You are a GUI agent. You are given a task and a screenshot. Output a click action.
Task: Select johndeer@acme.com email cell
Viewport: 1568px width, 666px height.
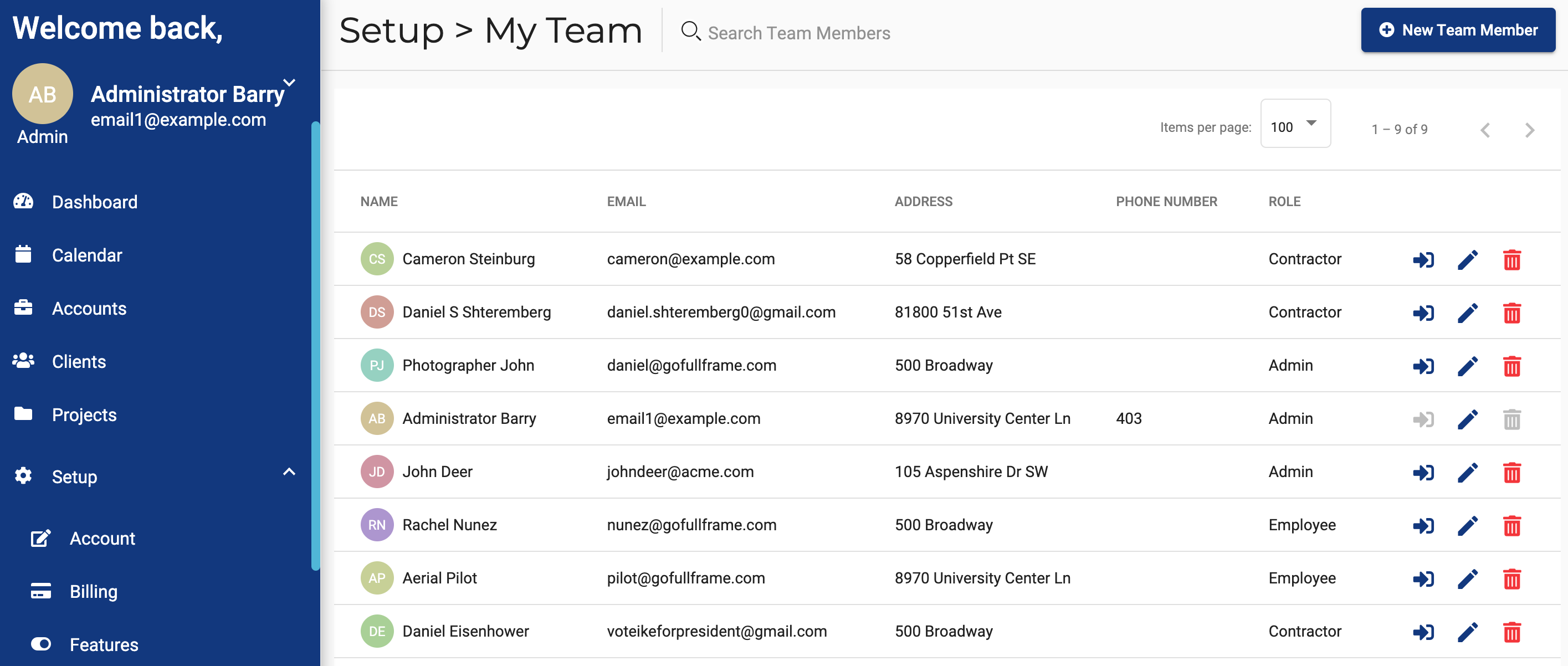(680, 472)
